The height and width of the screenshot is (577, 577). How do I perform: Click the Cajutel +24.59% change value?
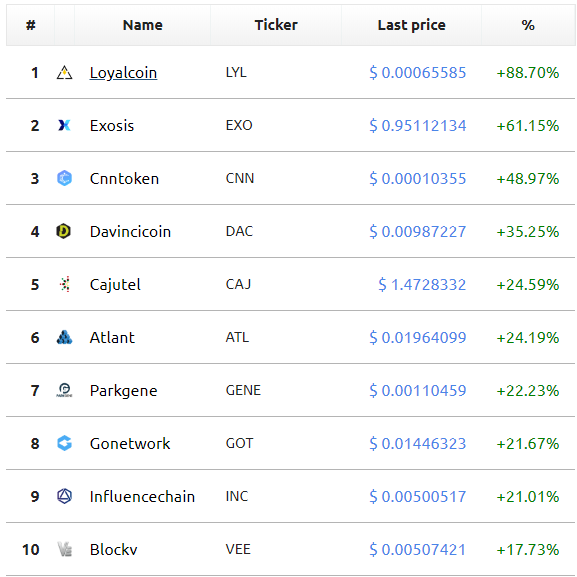(528, 285)
